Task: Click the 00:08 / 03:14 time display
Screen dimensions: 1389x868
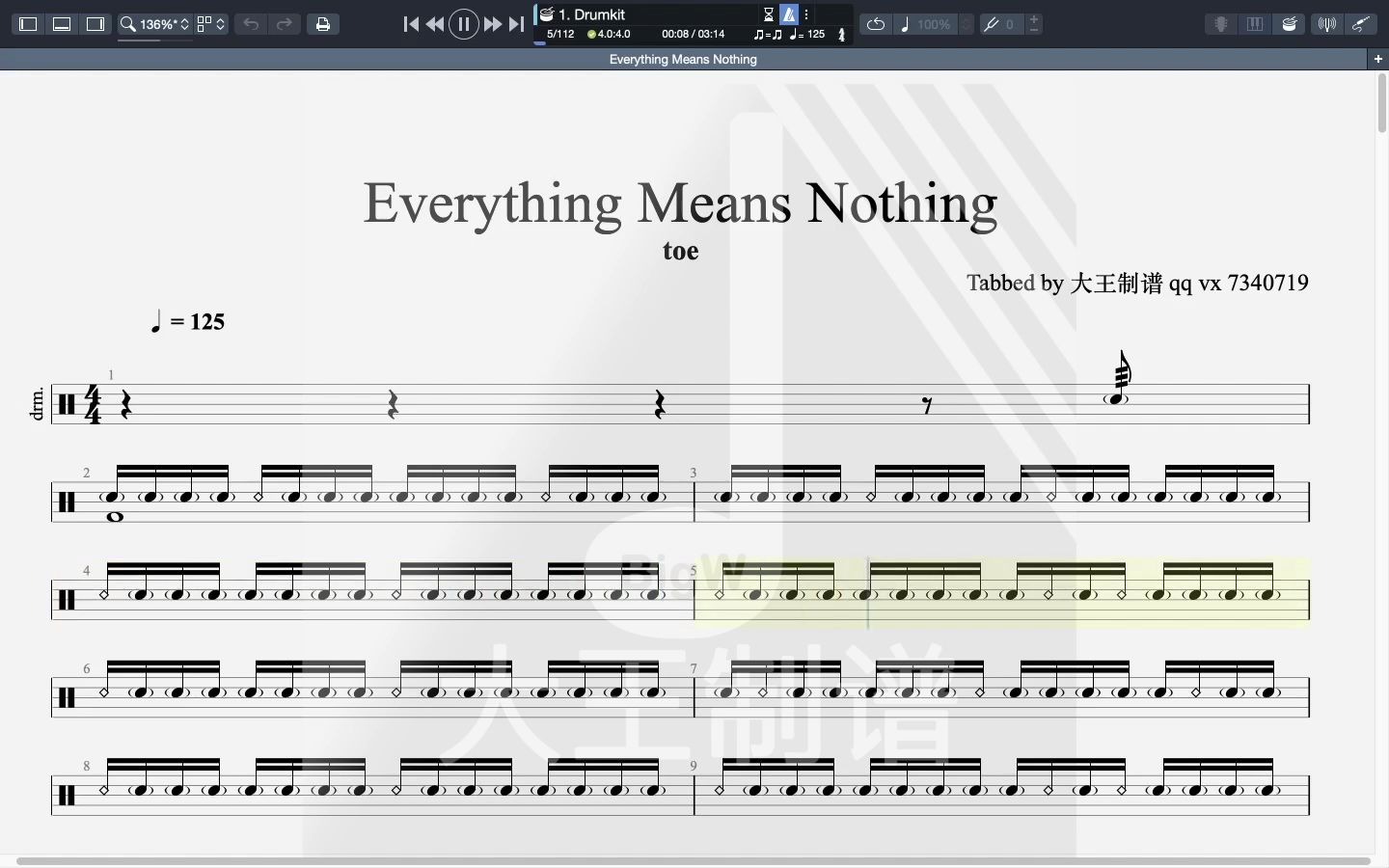Action: (693, 35)
